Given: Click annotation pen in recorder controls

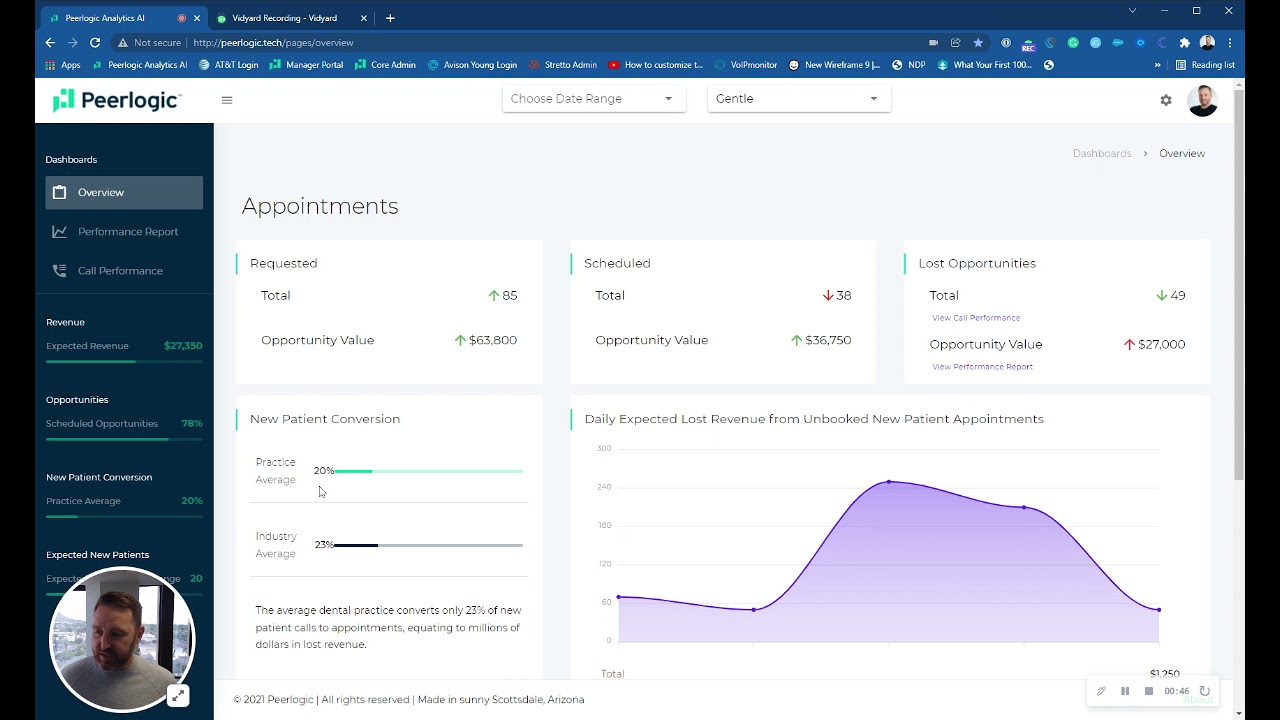Looking at the screenshot, I should point(1101,691).
